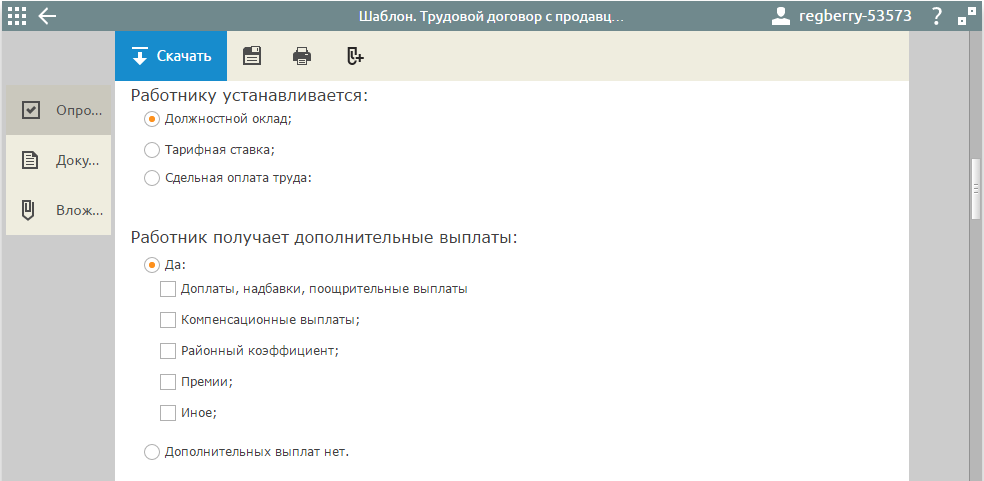
Task: Click the vertical scrollbar thumb
Action: click(976, 189)
